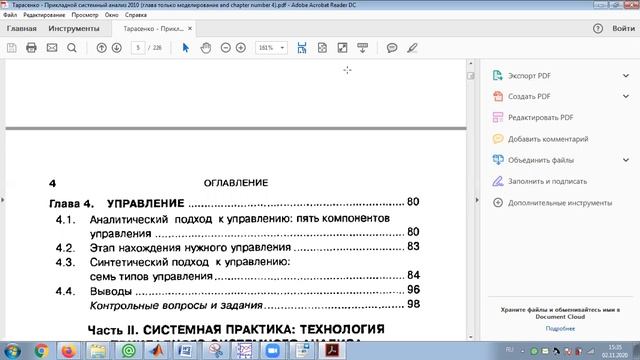Image resolution: width=640 pixels, height=360 pixels.
Task: Open the Find text magnifier icon
Action: pyautogui.click(x=72, y=48)
